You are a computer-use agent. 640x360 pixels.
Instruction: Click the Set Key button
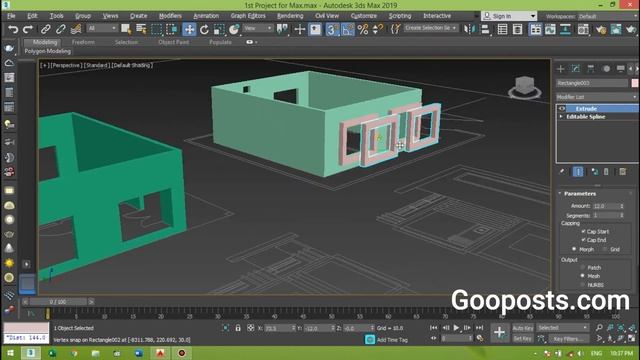point(522,339)
